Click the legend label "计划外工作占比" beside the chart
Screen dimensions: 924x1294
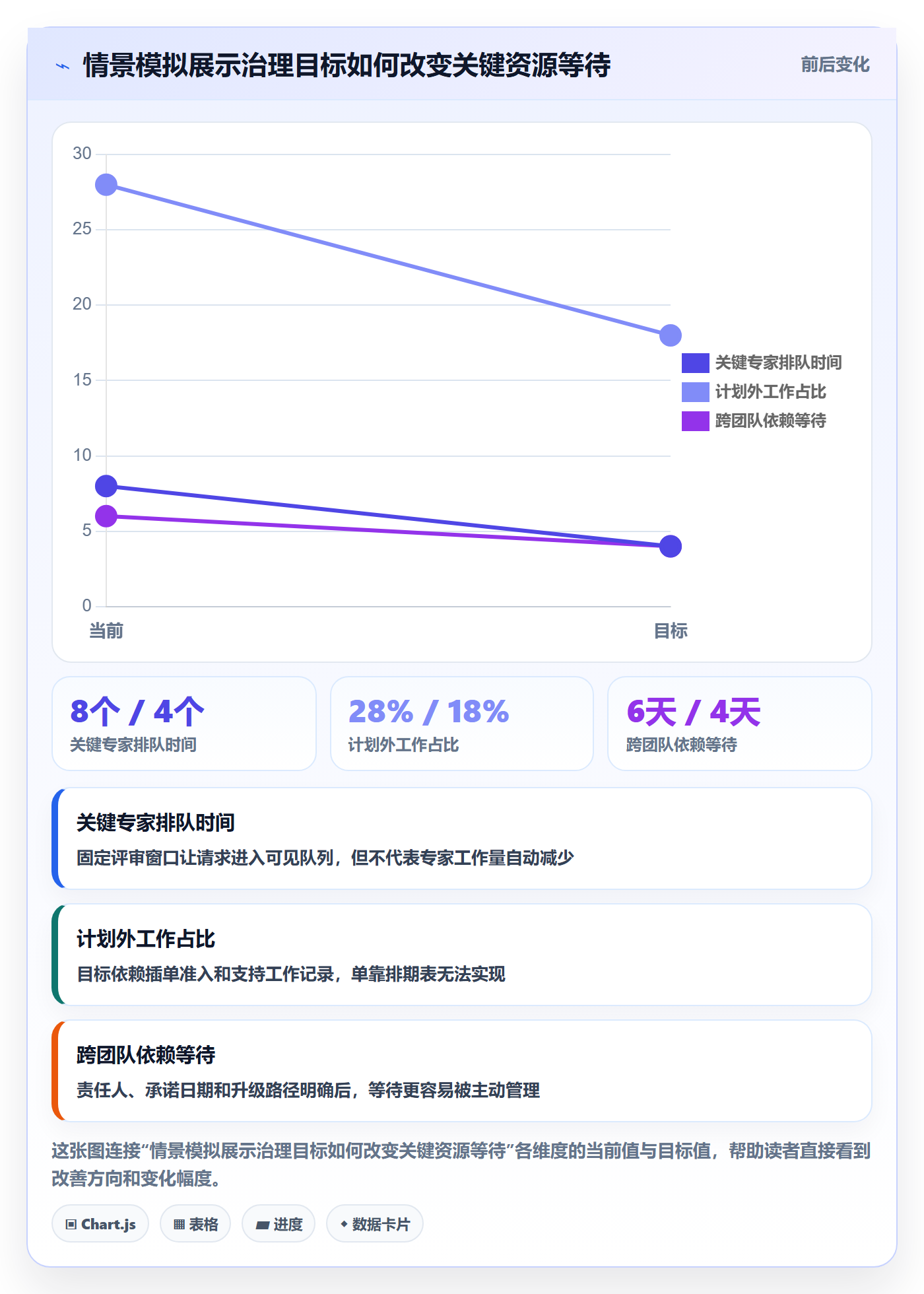(771, 392)
